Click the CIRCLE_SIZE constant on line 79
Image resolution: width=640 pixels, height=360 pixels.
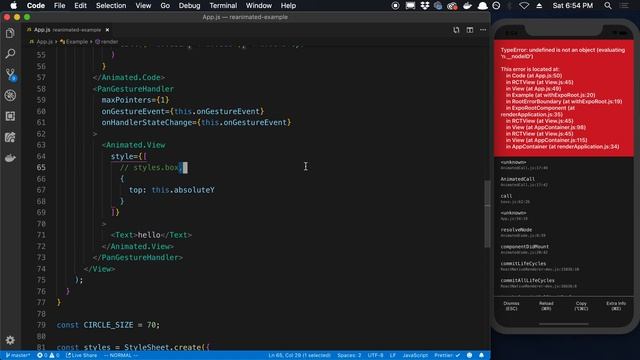click(108, 325)
